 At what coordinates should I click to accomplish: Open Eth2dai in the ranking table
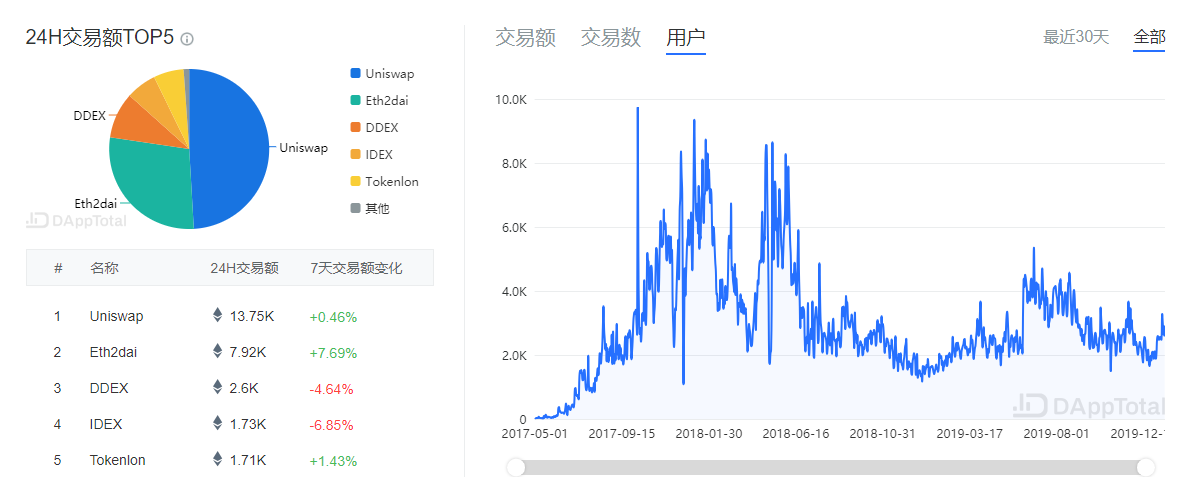pos(113,352)
